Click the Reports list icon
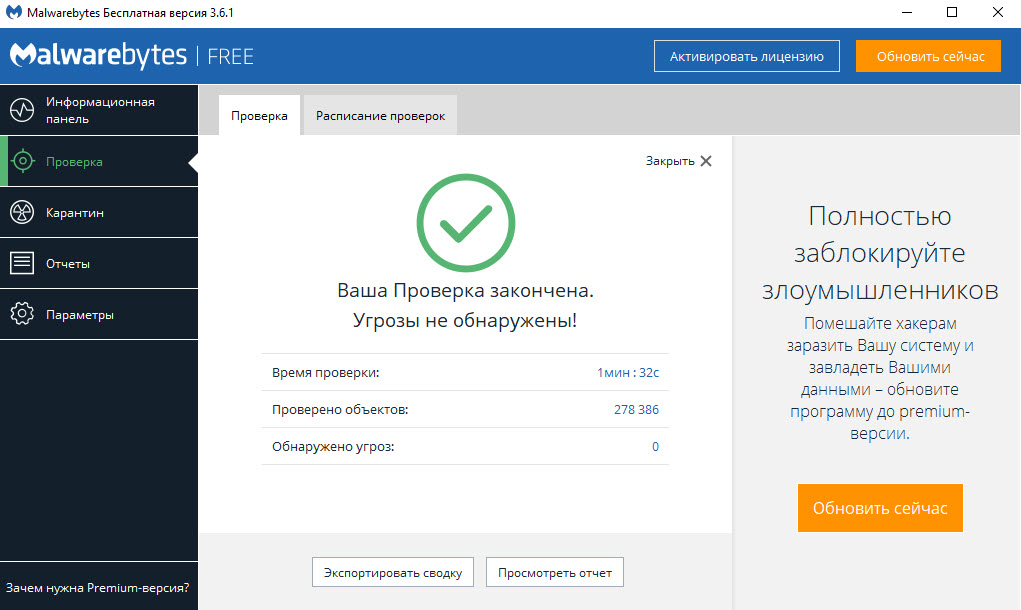 coord(22,263)
